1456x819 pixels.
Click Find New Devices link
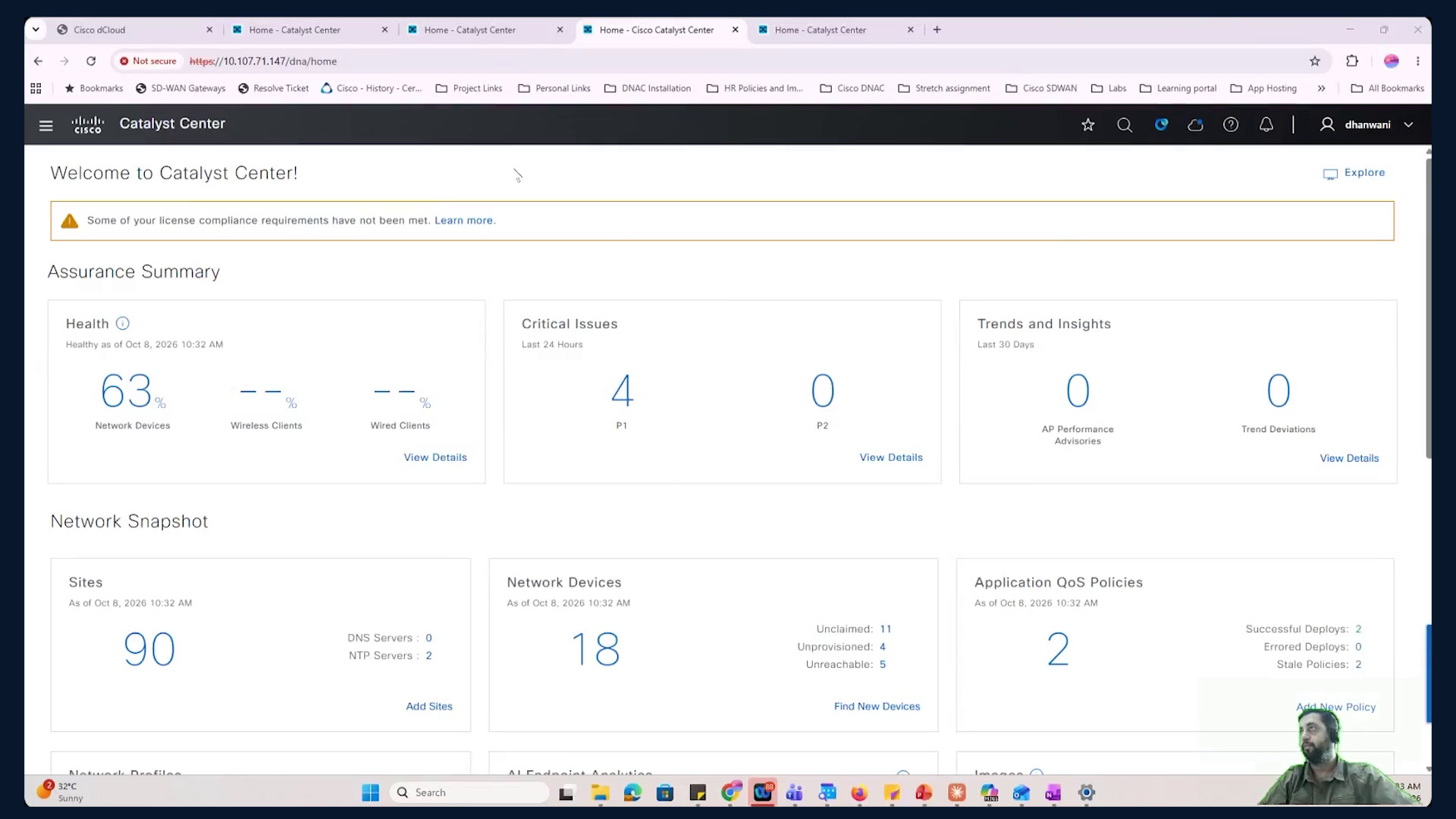coord(877,706)
